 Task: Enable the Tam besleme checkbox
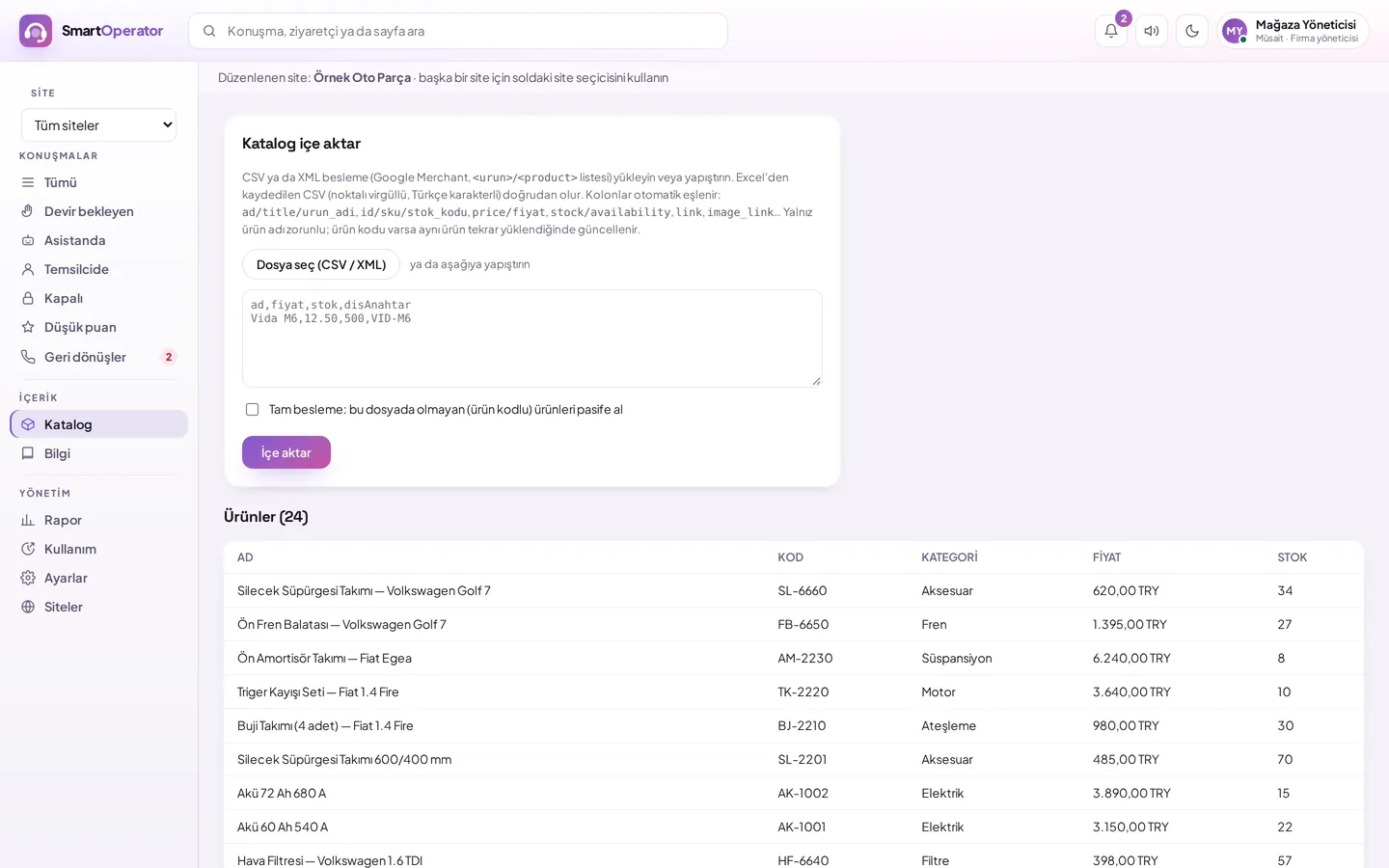coord(253,410)
